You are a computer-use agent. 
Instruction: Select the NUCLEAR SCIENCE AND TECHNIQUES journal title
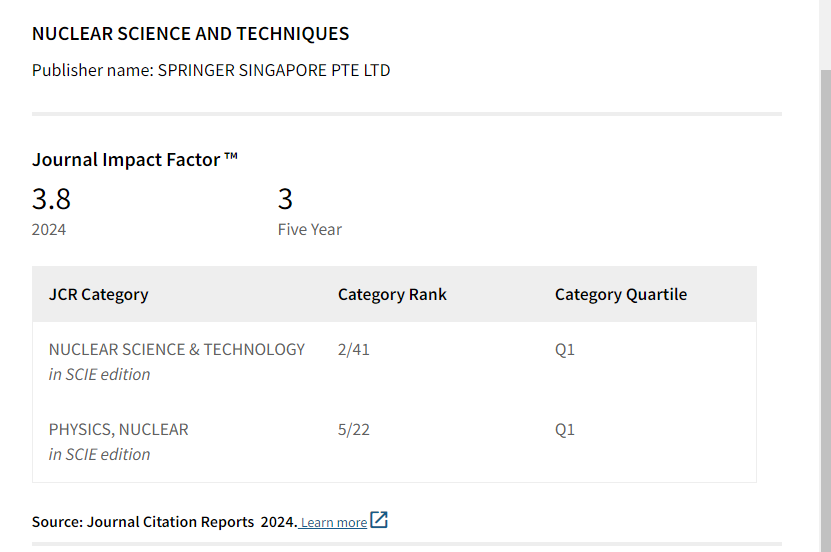pos(190,34)
